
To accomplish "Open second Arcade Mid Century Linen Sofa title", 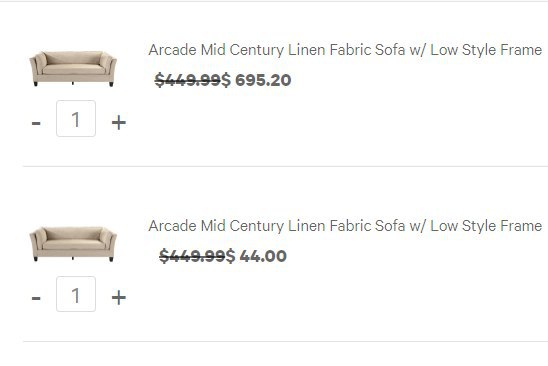I will point(345,225).
